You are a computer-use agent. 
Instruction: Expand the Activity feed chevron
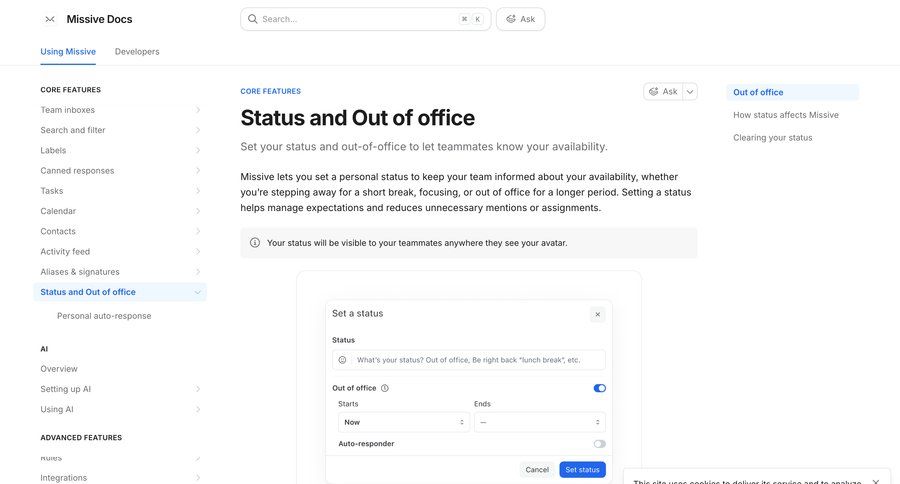197,251
